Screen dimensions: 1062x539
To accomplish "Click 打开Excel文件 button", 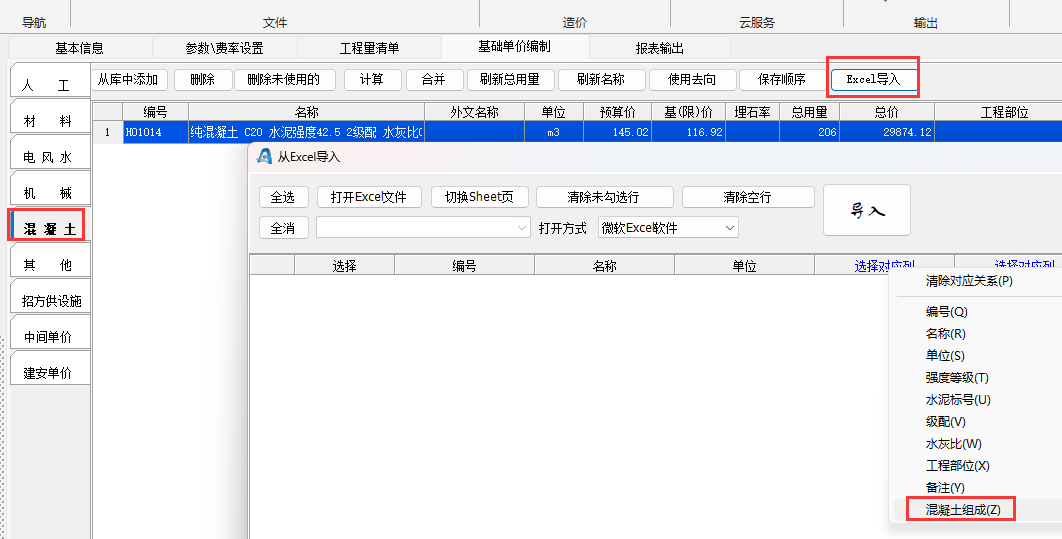I will tap(369, 197).
